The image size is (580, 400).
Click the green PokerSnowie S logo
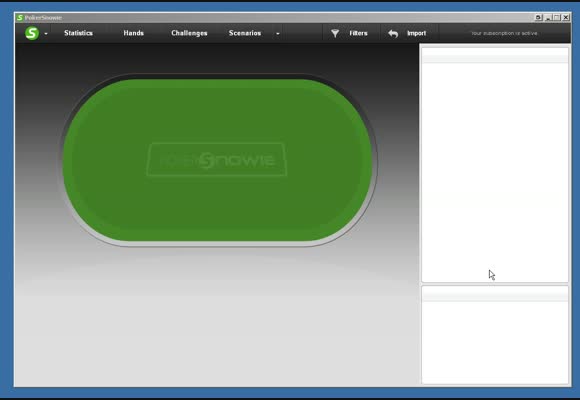(x=32, y=33)
